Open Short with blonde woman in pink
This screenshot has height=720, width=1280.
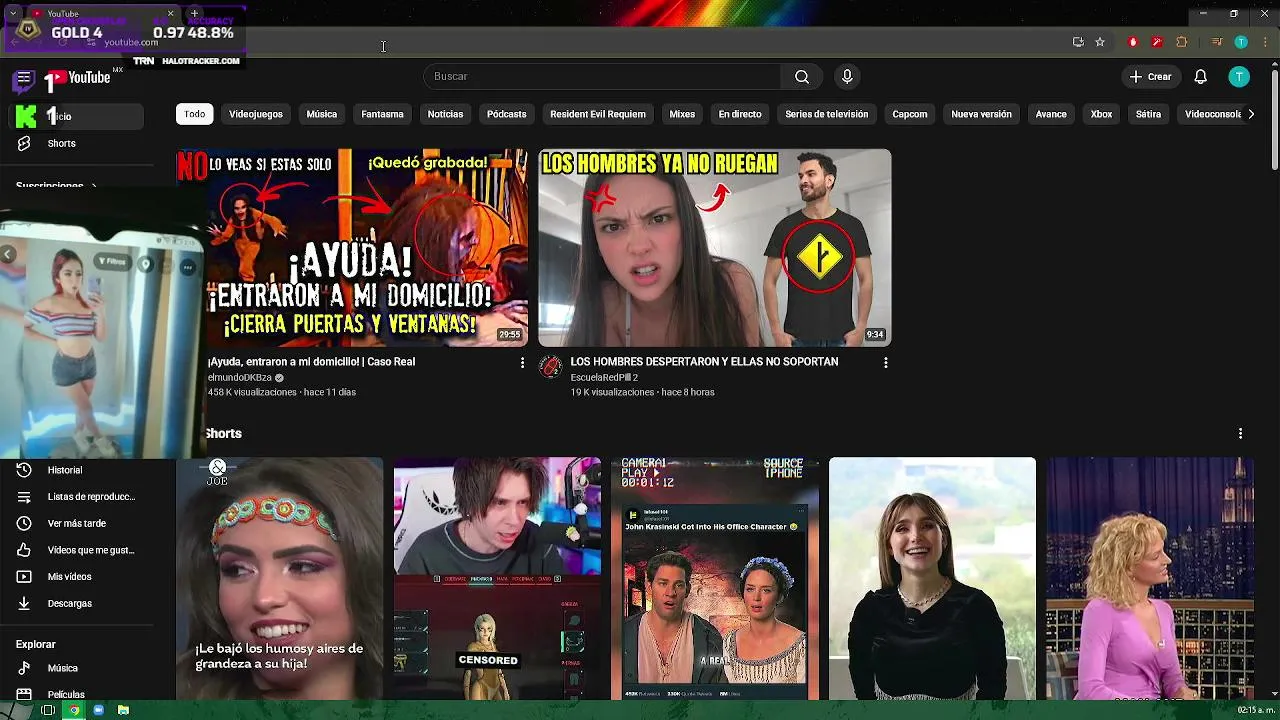[1150, 579]
